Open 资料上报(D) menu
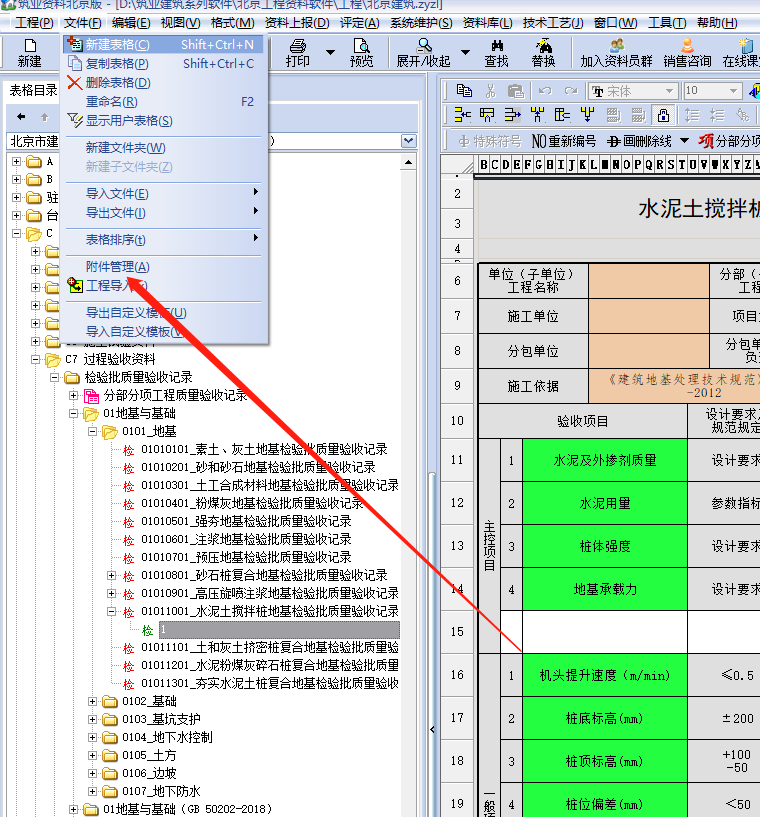Image resolution: width=760 pixels, height=817 pixels. (x=297, y=23)
